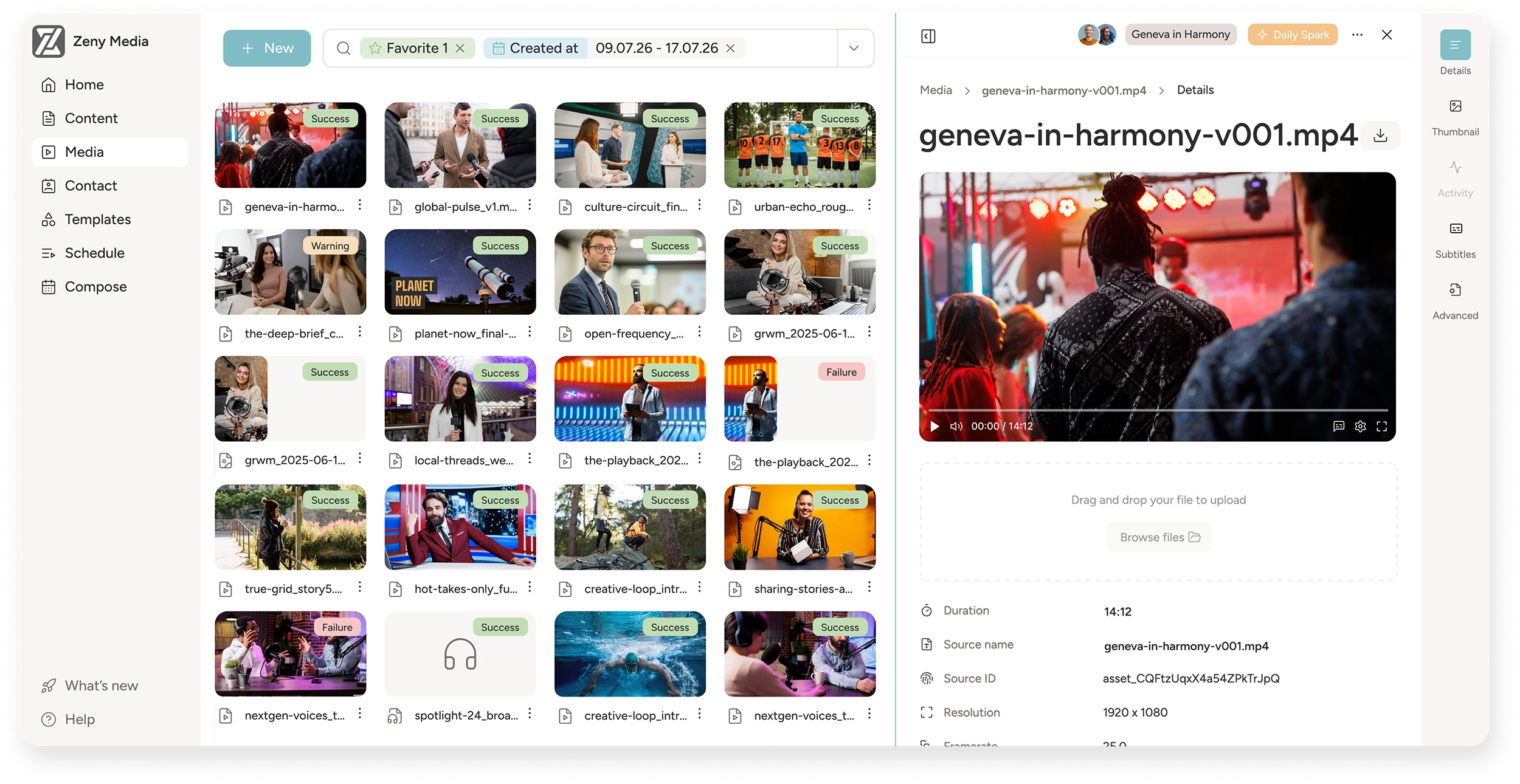Open Content section in sidebar
Image resolution: width=1520 pixels, height=784 pixels.
click(x=110, y=119)
